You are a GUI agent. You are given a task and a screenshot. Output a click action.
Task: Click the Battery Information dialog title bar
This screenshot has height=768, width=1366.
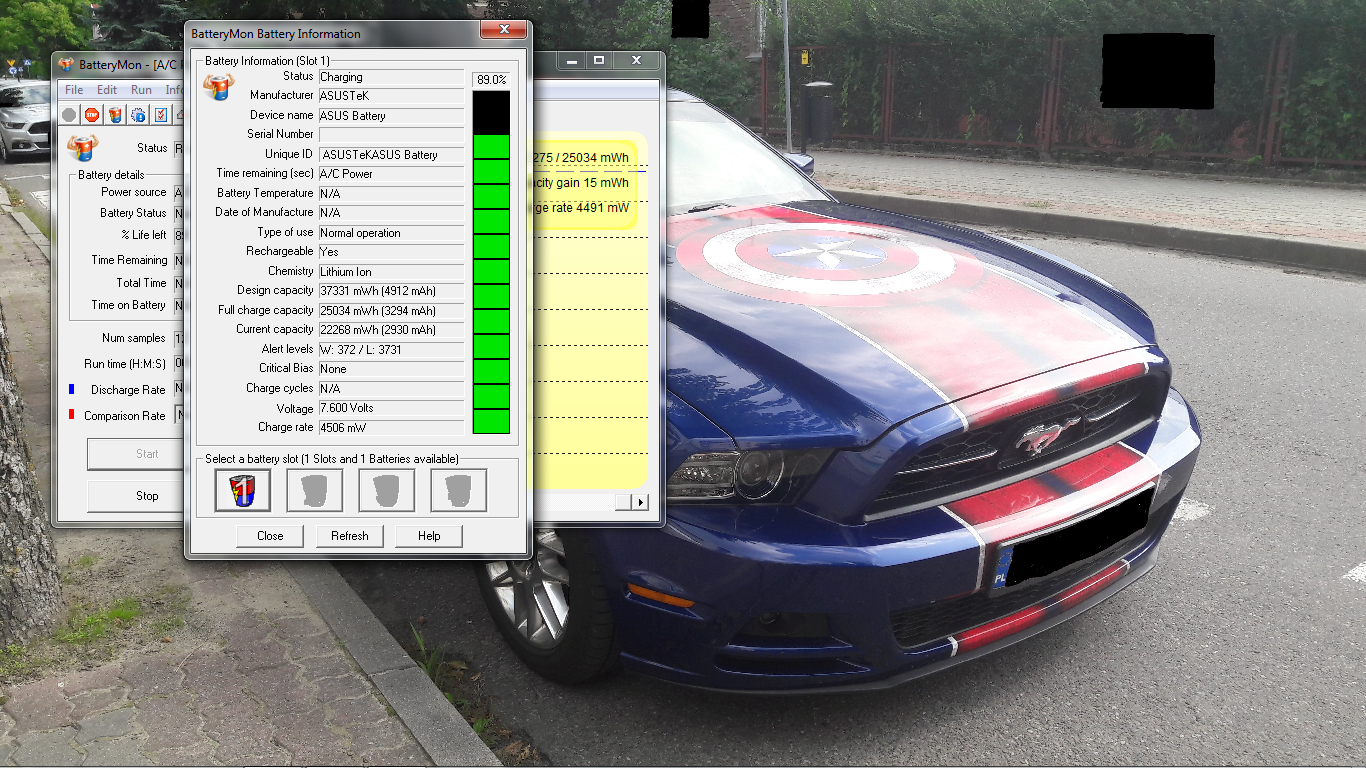coord(358,33)
